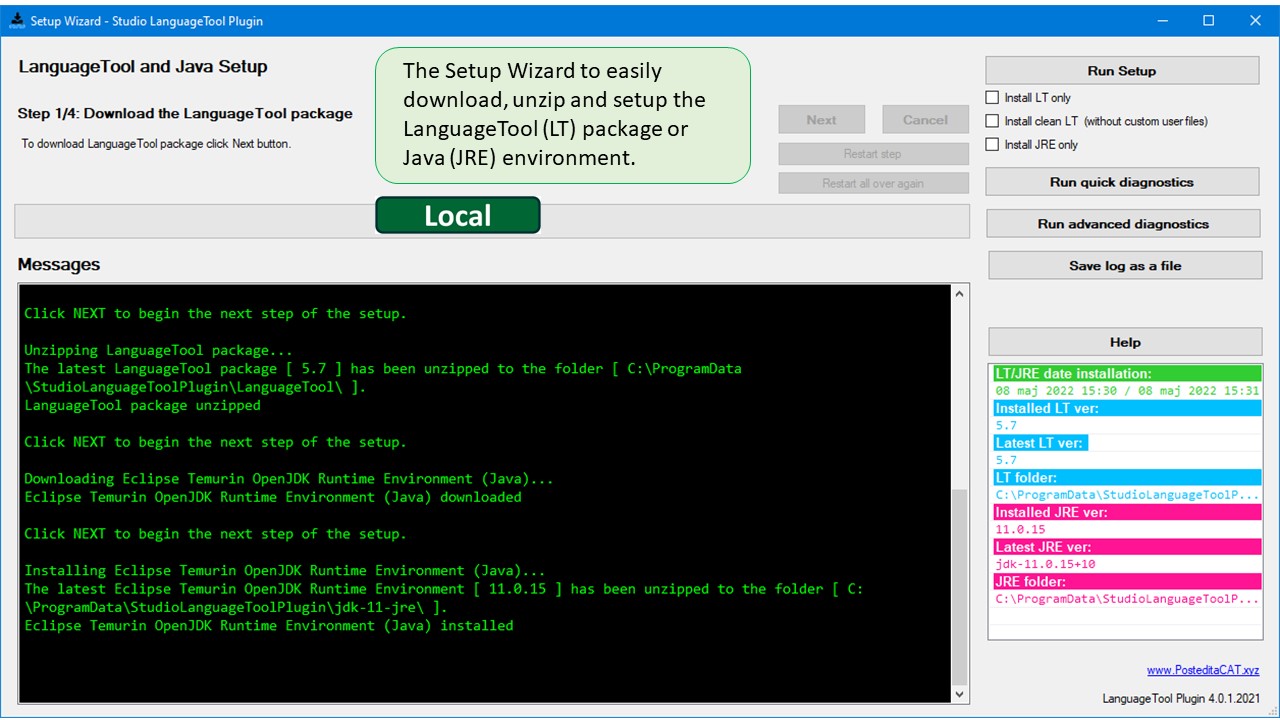Select the LT folder path entry

tap(1126, 495)
